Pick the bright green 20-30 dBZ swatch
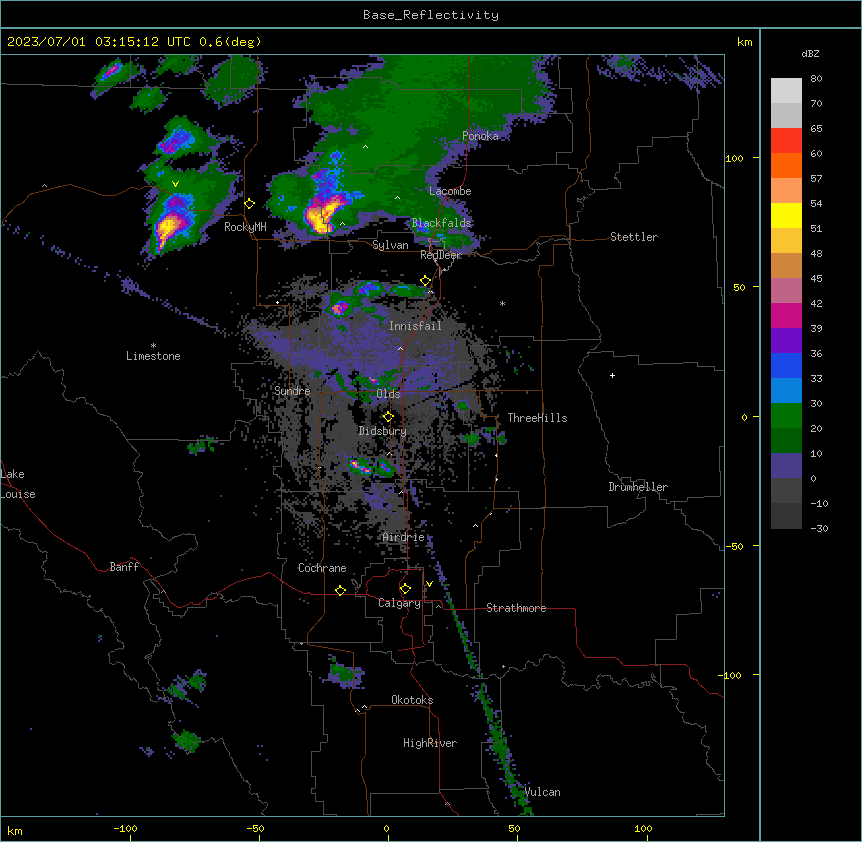The image size is (862, 842). tap(786, 416)
